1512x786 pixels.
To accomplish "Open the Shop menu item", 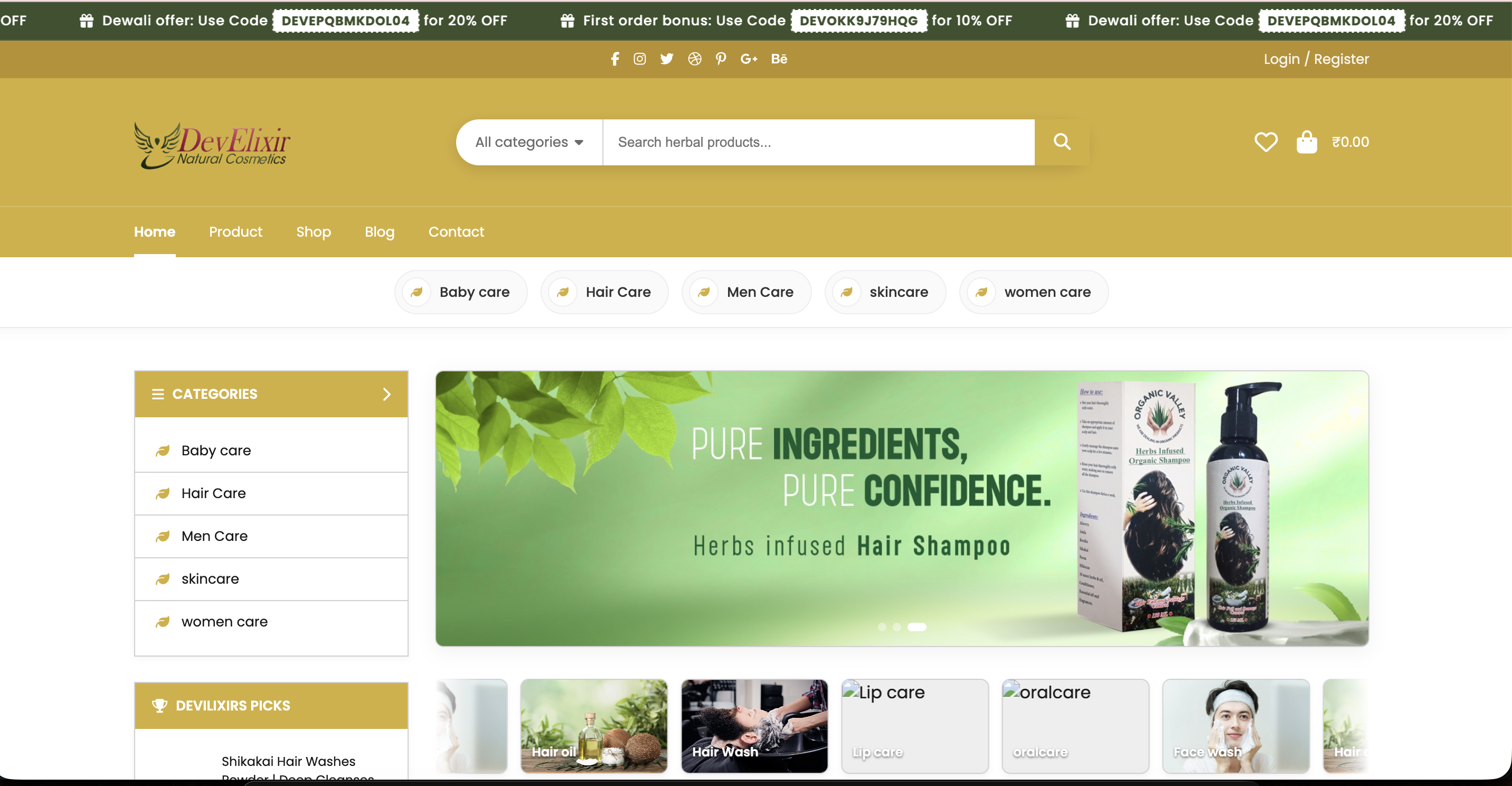I will pos(314,231).
